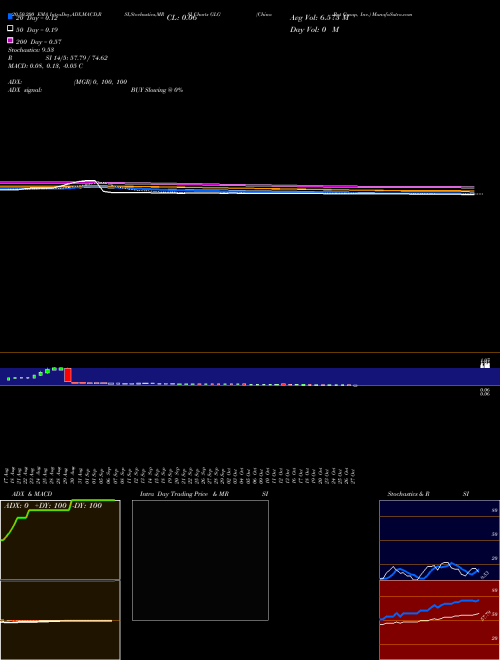This screenshot has height=660, width=500.
Task: Click the 'ADX: 0 +DY: 100 -DY: 100' readout
Action: click(53, 506)
